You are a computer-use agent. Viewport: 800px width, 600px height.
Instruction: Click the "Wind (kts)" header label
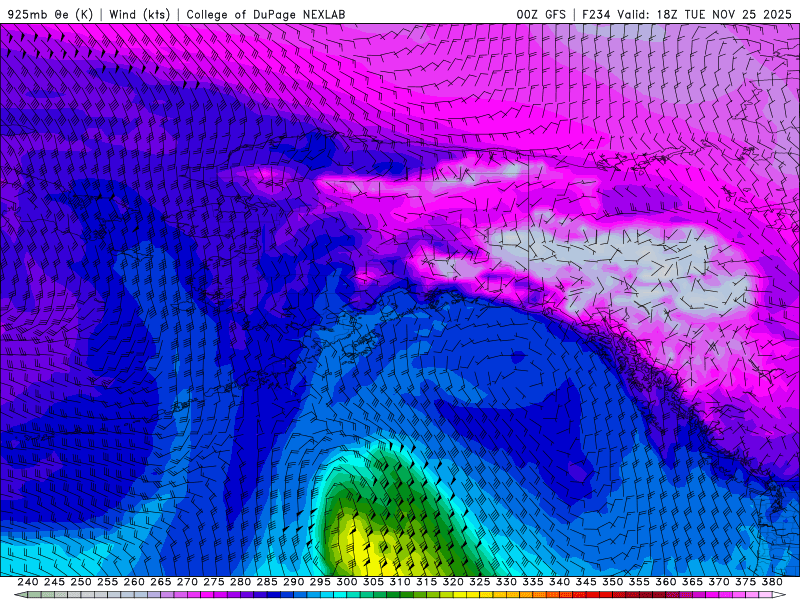pos(140,14)
